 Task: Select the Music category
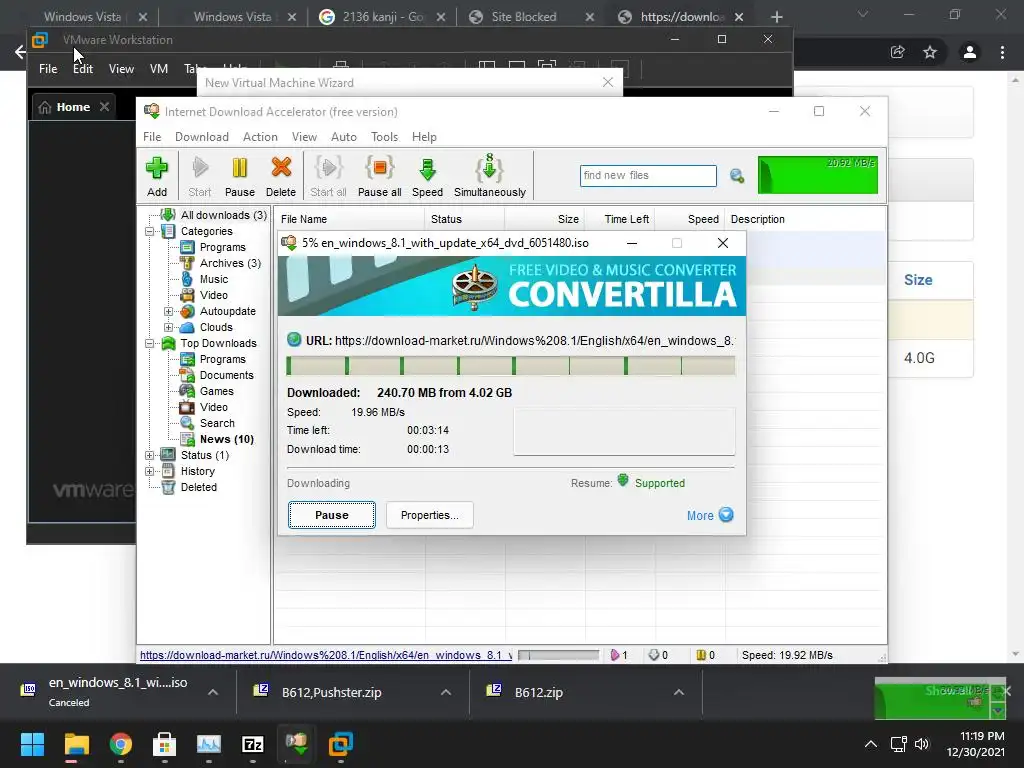(214, 279)
